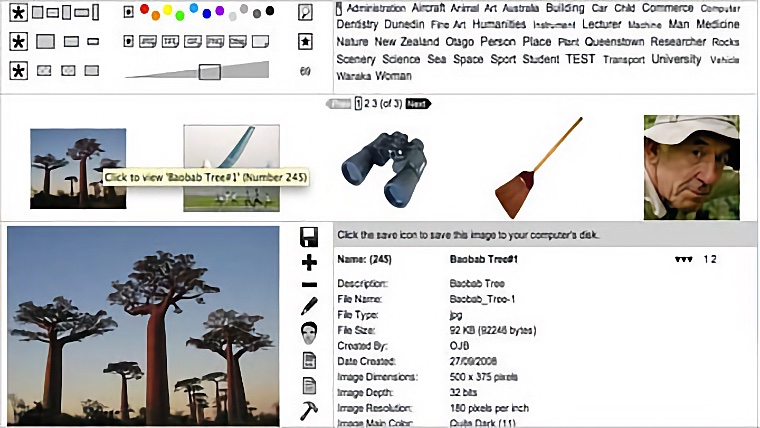Viewport: 760px width, 428px height.
Task: Click the size slider handle
Action: (209, 72)
